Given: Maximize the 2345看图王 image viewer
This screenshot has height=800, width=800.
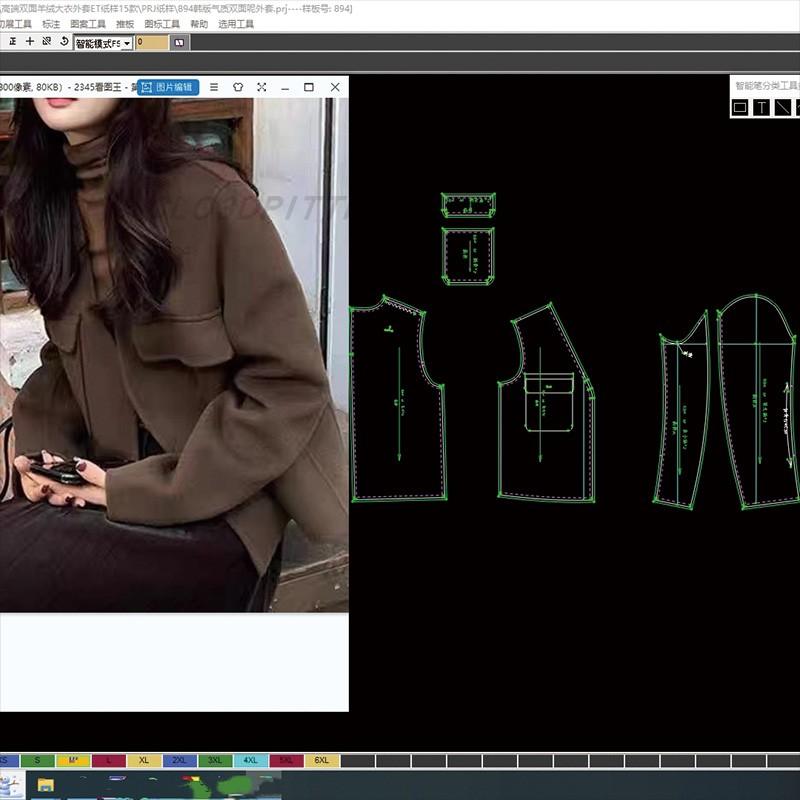Looking at the screenshot, I should (x=309, y=87).
